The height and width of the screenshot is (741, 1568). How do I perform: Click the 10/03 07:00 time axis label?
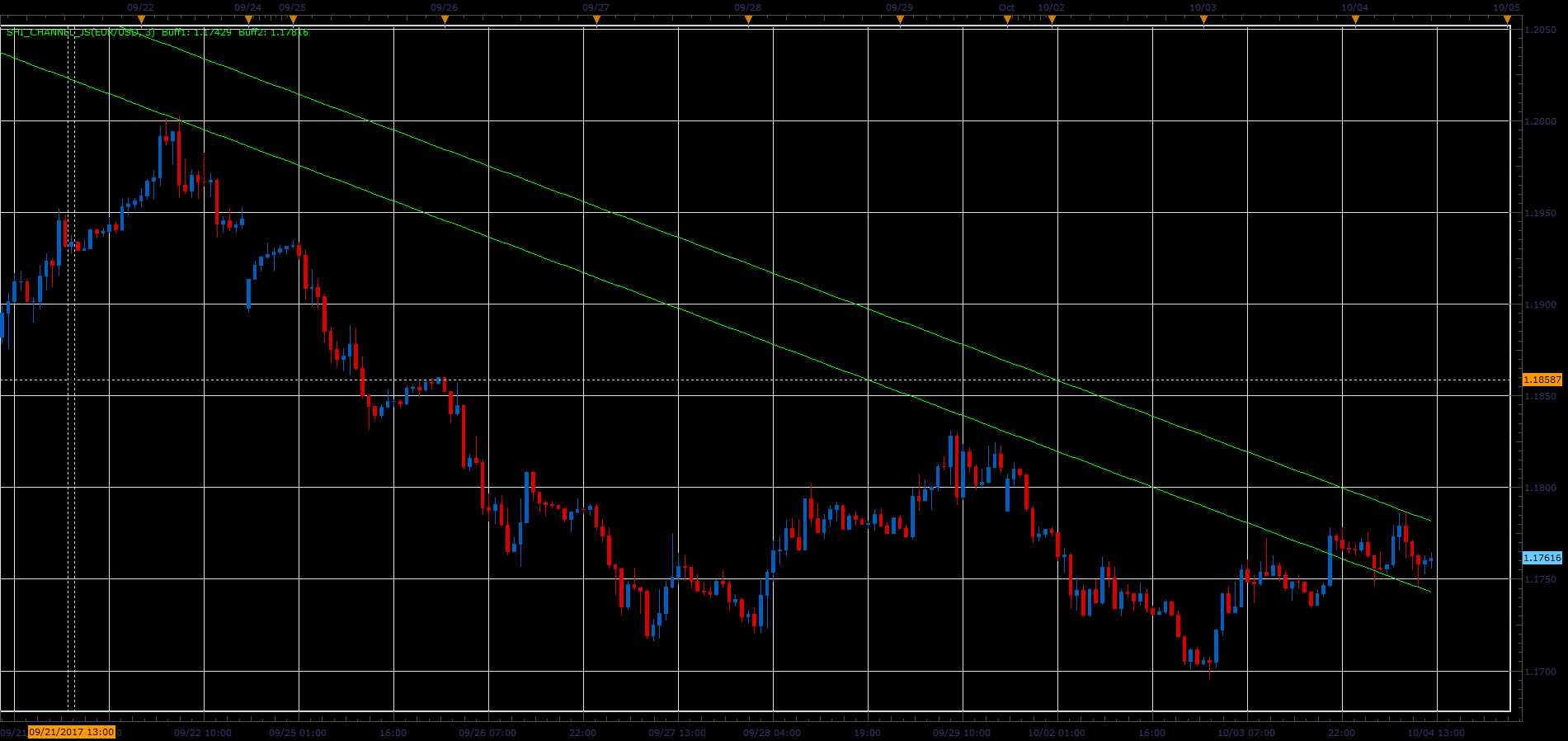[x=1246, y=733]
